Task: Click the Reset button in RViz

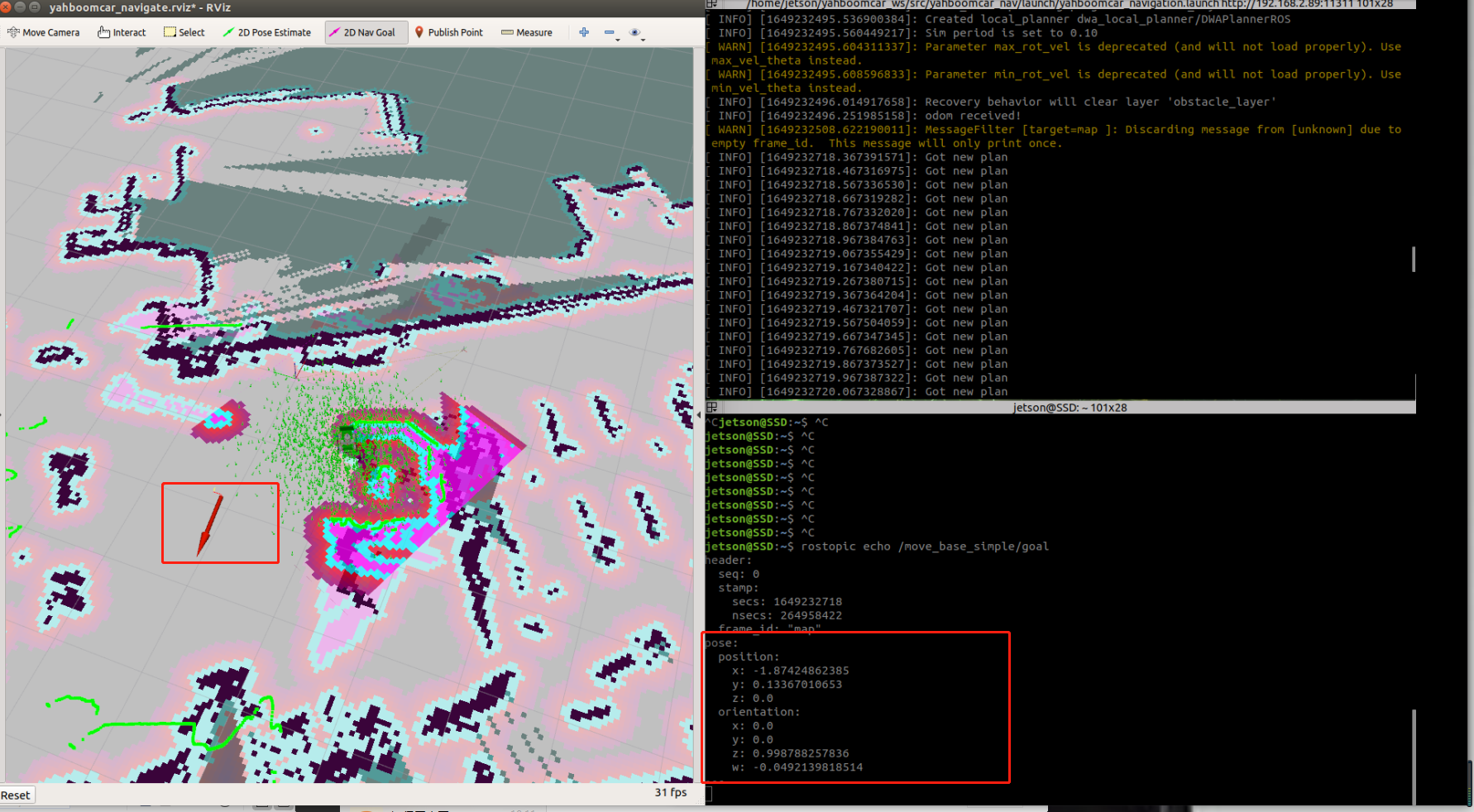Action: (x=16, y=795)
